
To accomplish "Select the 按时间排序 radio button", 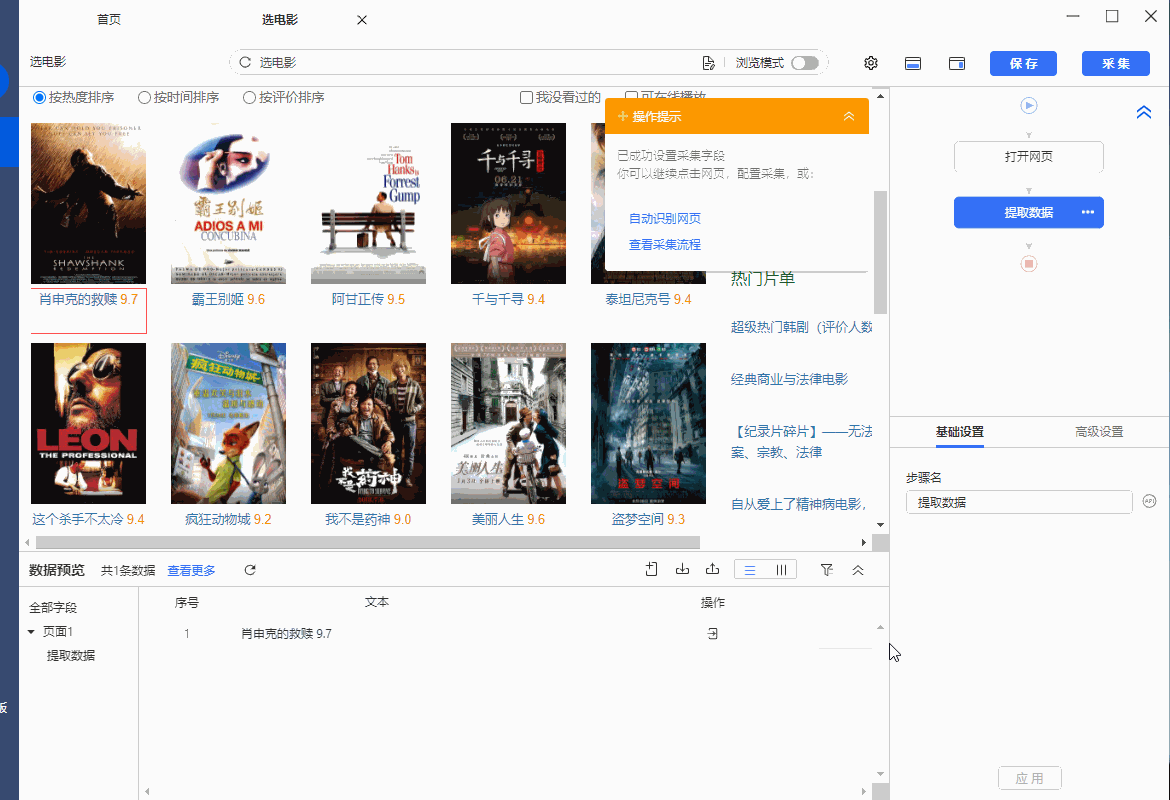I will click(x=145, y=98).
